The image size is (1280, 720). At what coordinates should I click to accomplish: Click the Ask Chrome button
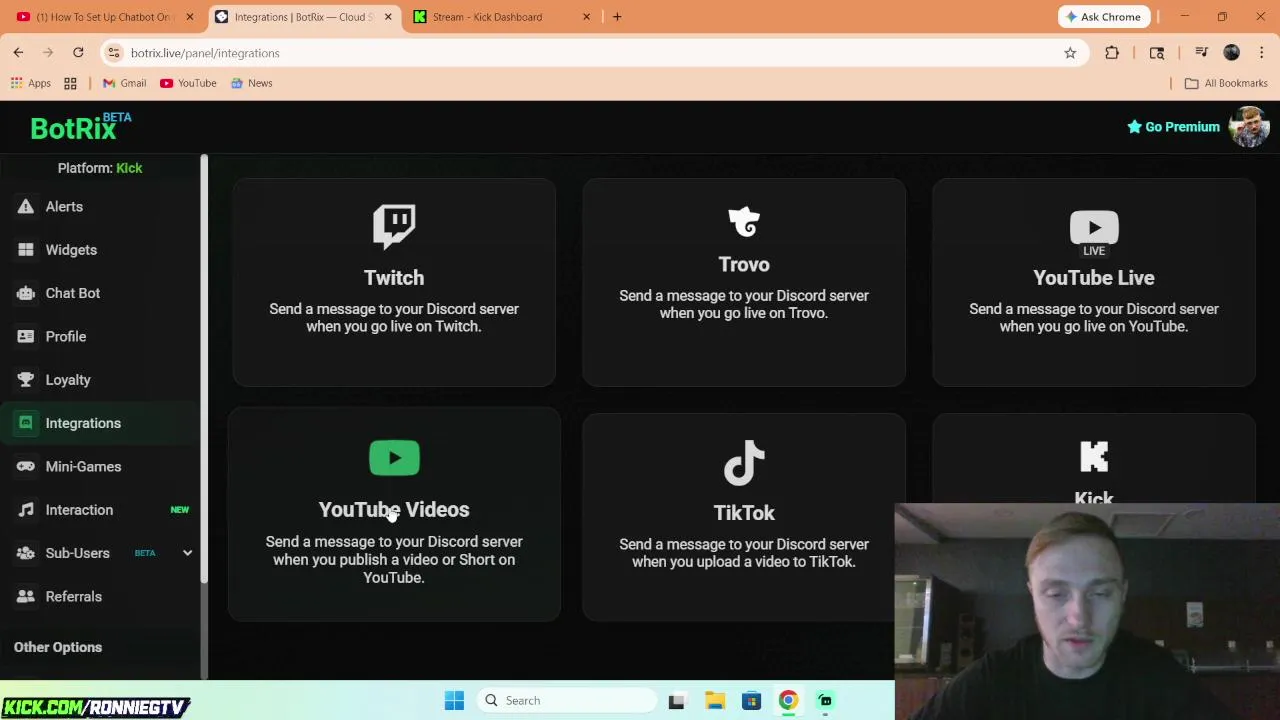pos(1104,17)
